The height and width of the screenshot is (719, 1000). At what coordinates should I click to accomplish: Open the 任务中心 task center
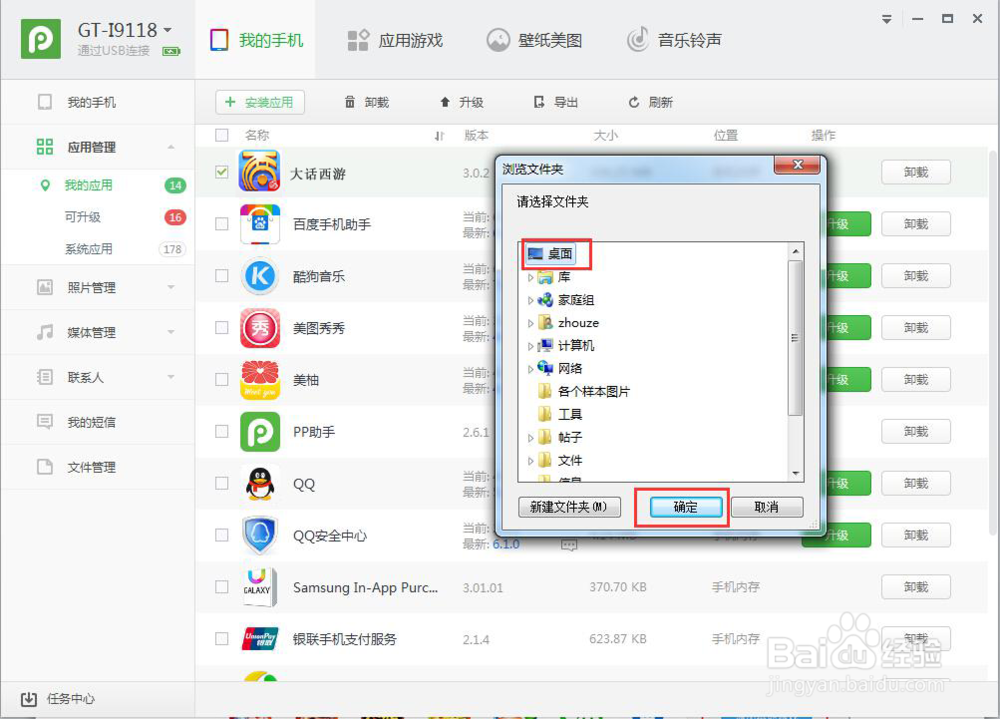pos(57,699)
